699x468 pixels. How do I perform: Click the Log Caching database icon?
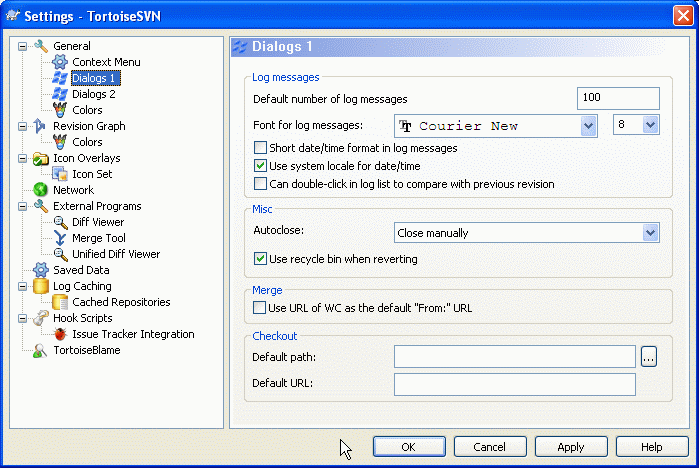coord(41,286)
